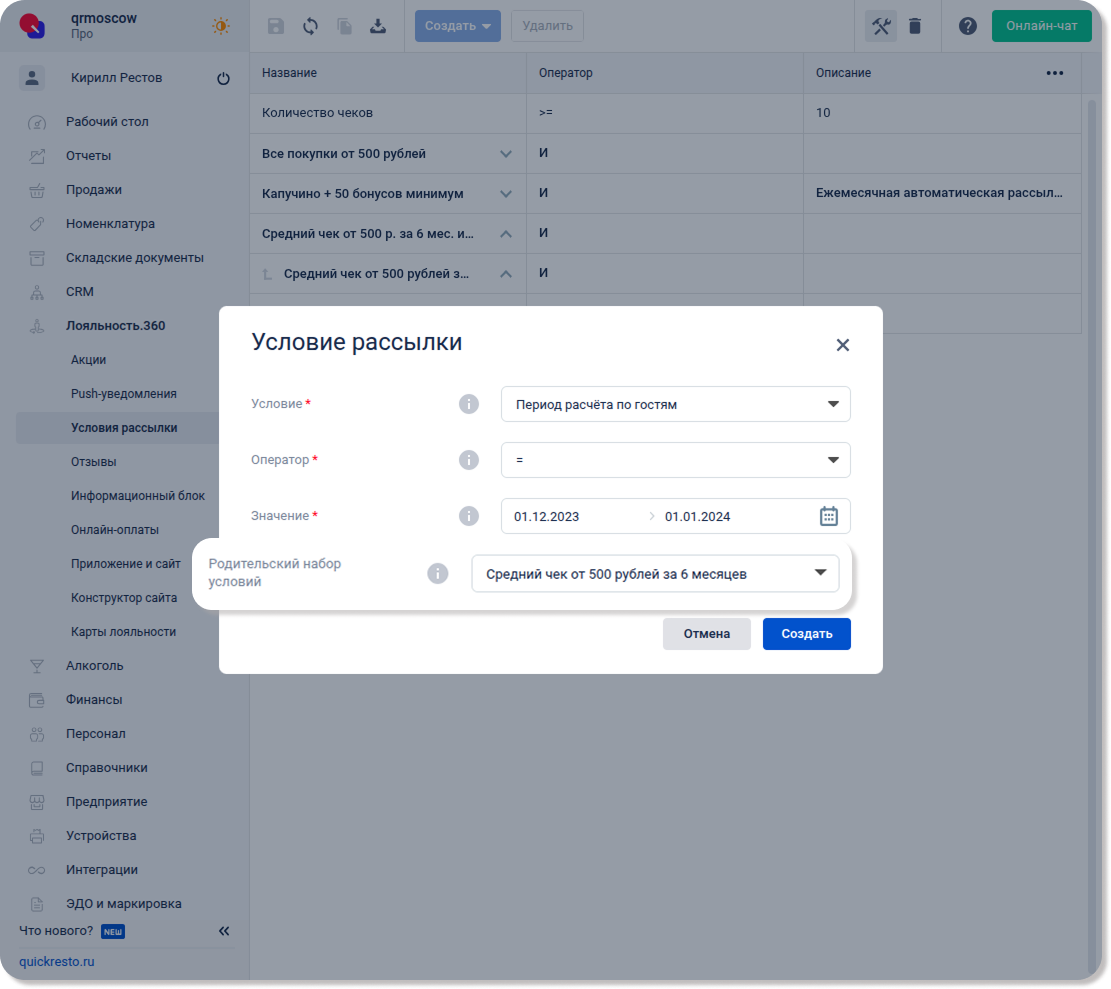Open Push-уведомления in sidebar

123,394
